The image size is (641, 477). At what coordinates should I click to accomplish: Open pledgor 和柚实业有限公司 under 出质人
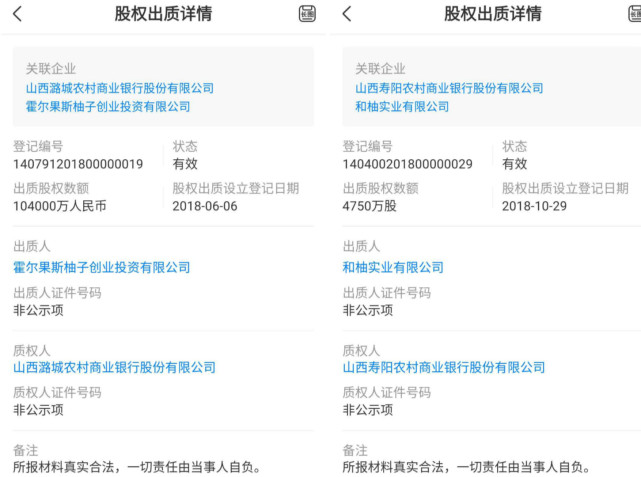pyautogui.click(x=393, y=267)
